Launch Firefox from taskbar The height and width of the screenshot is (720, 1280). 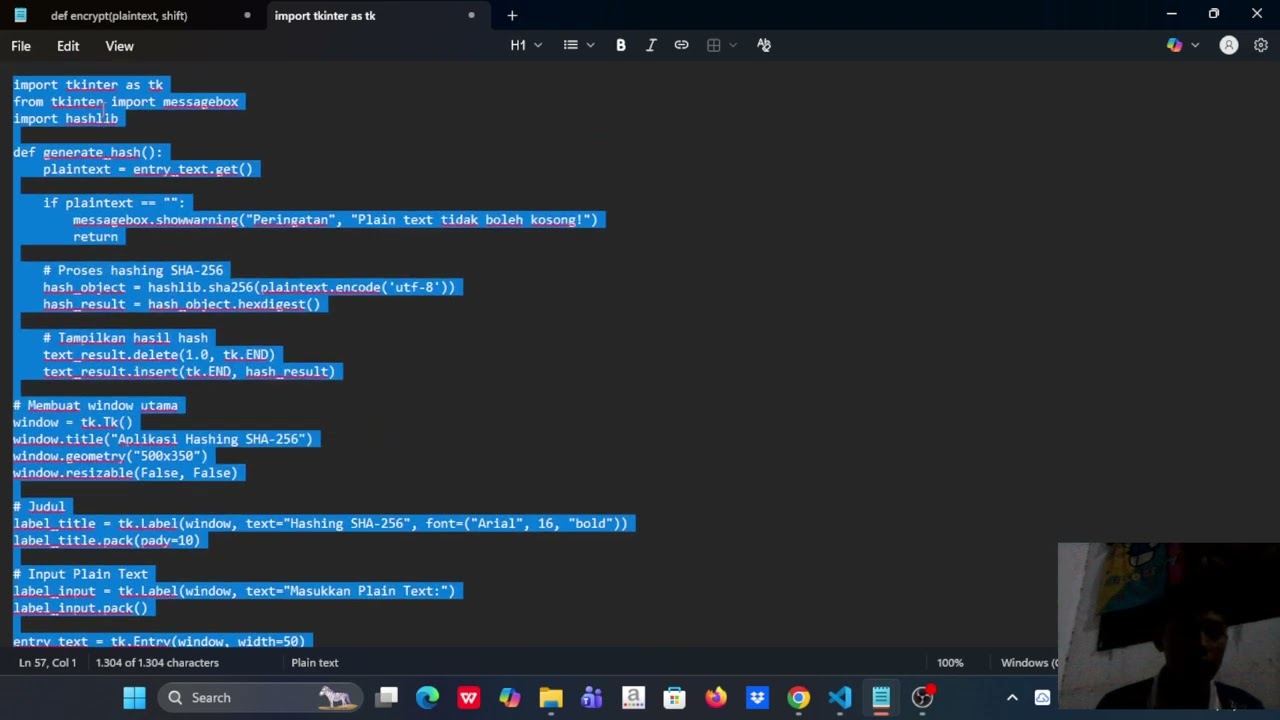716,697
